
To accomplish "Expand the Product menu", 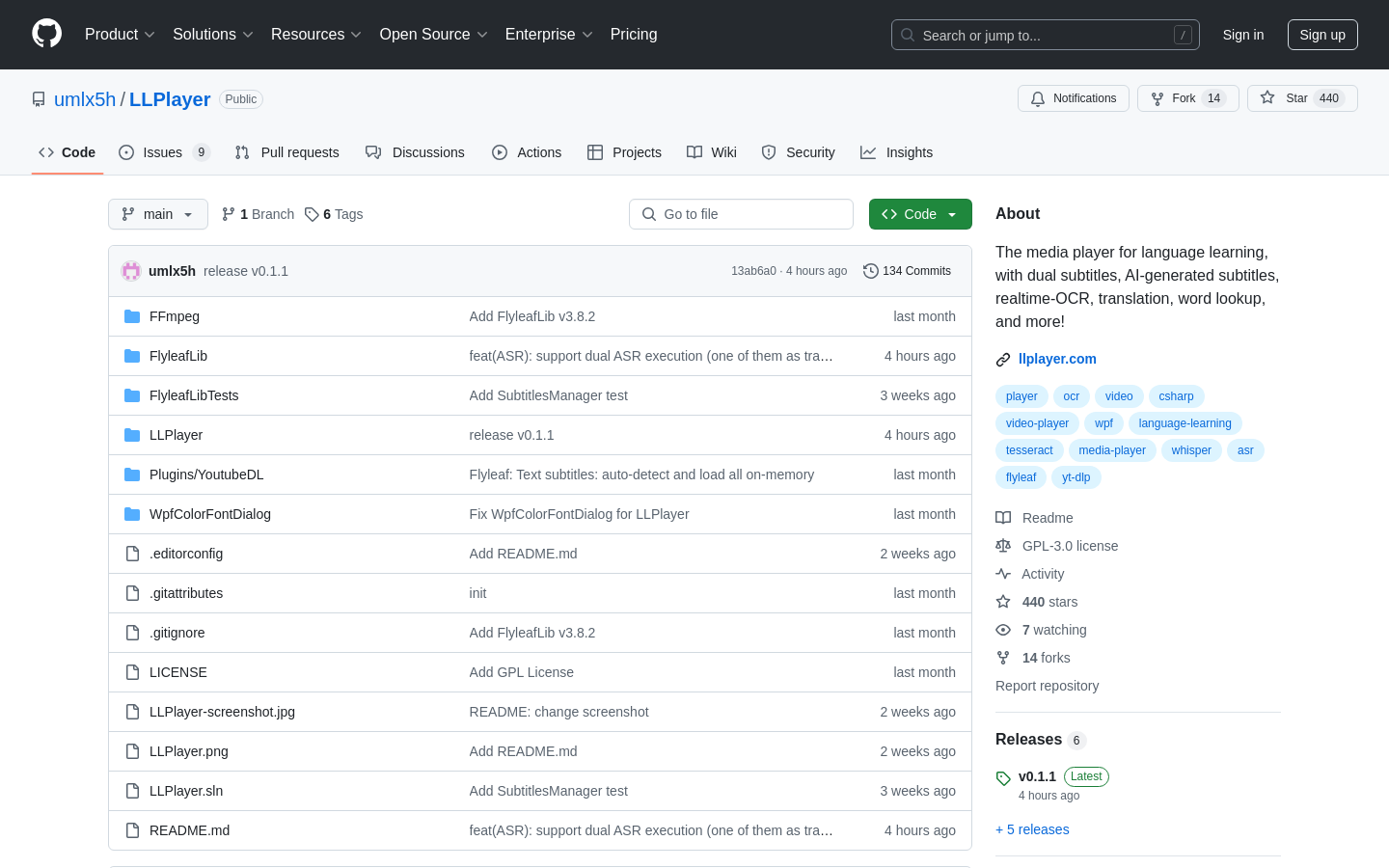I will click(x=120, y=35).
